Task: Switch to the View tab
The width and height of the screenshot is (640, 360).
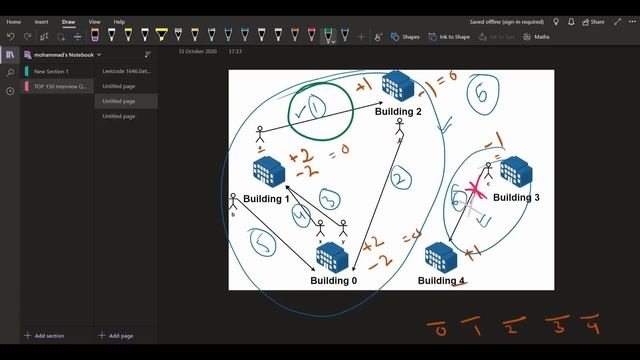Action: tap(94, 22)
